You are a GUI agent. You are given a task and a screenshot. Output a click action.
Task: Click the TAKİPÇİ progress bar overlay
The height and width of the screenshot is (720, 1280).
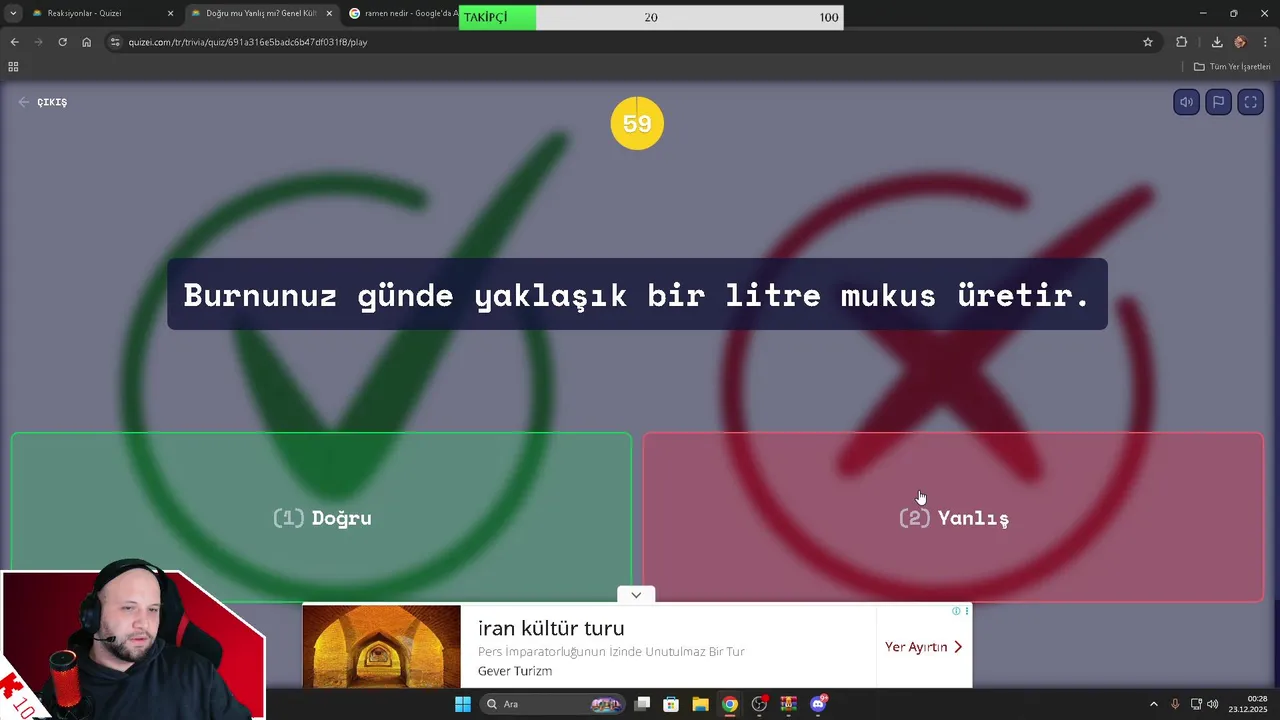coord(651,17)
